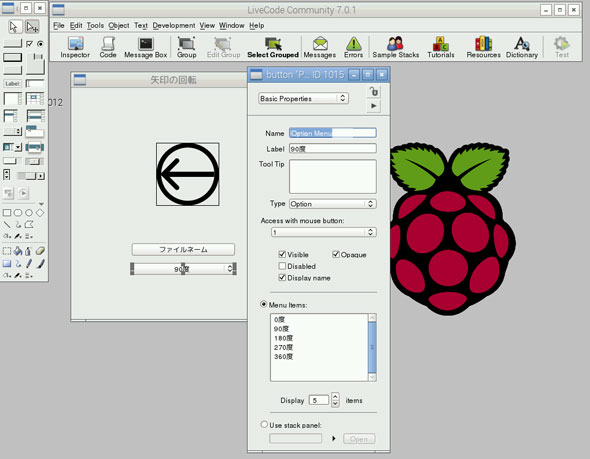Open Tutorials from the toolbar
The image size is (590, 459).
click(x=441, y=48)
